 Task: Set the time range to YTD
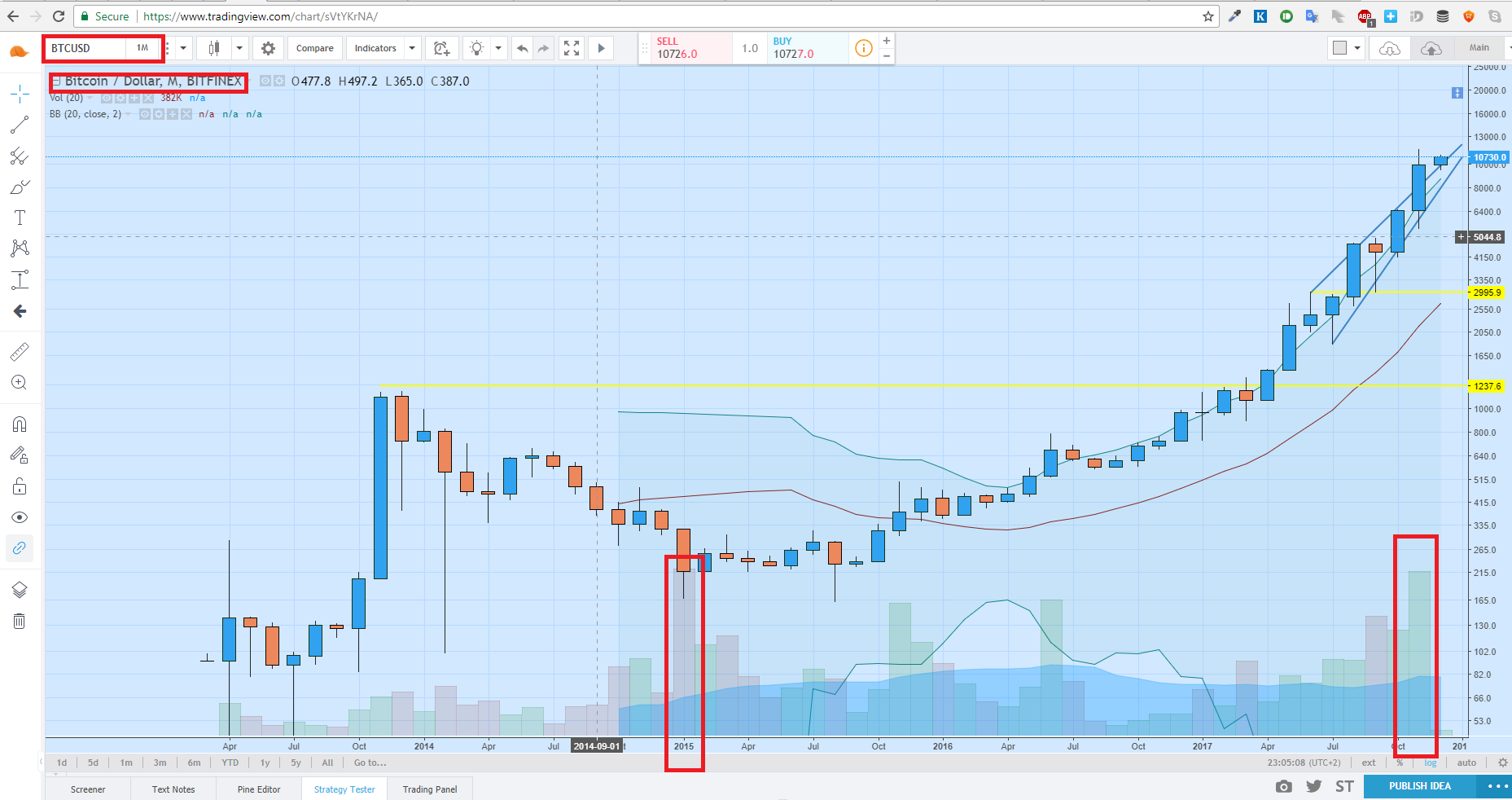coord(230,763)
